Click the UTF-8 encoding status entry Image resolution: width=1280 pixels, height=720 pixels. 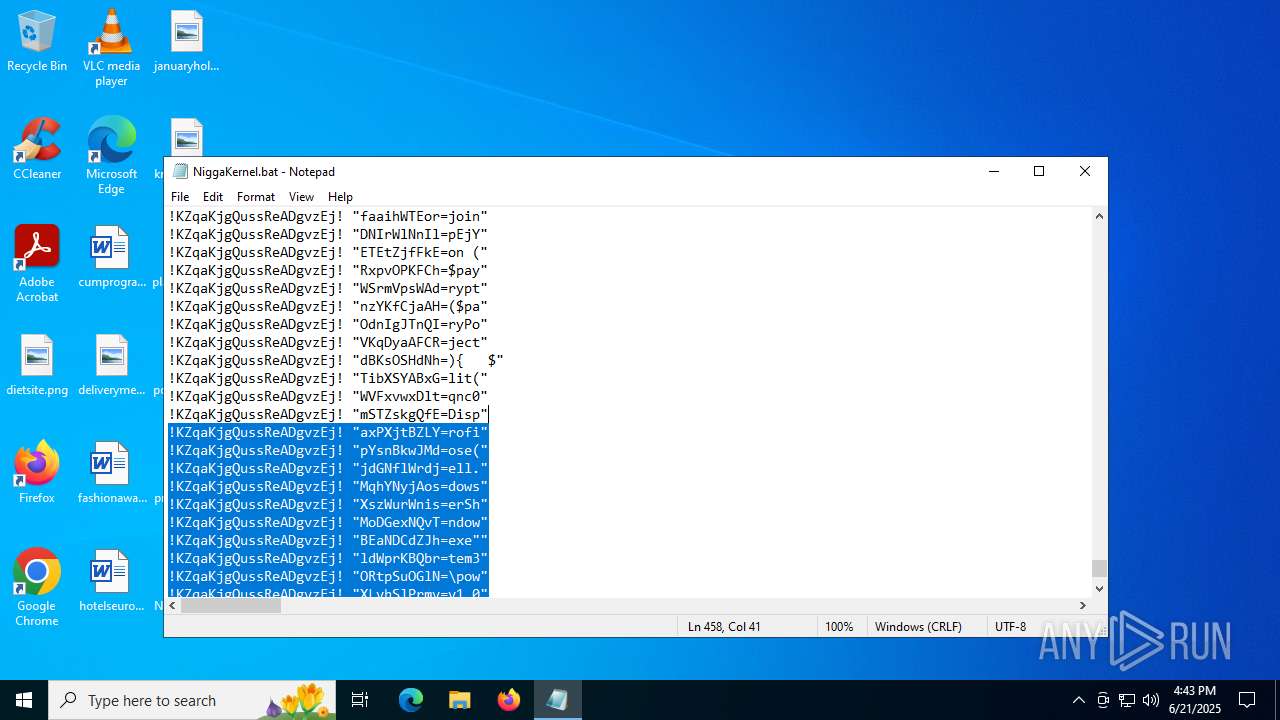click(1010, 627)
